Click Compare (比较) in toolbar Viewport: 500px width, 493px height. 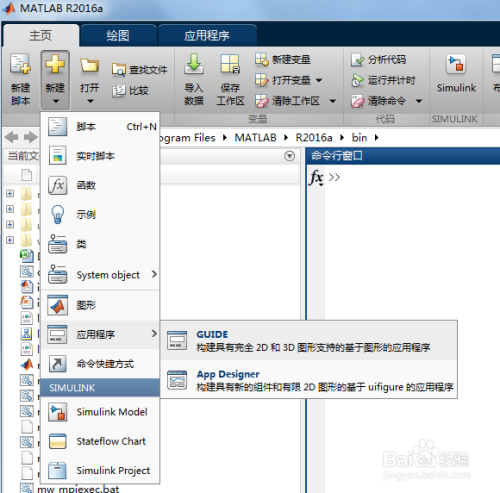coord(130,90)
